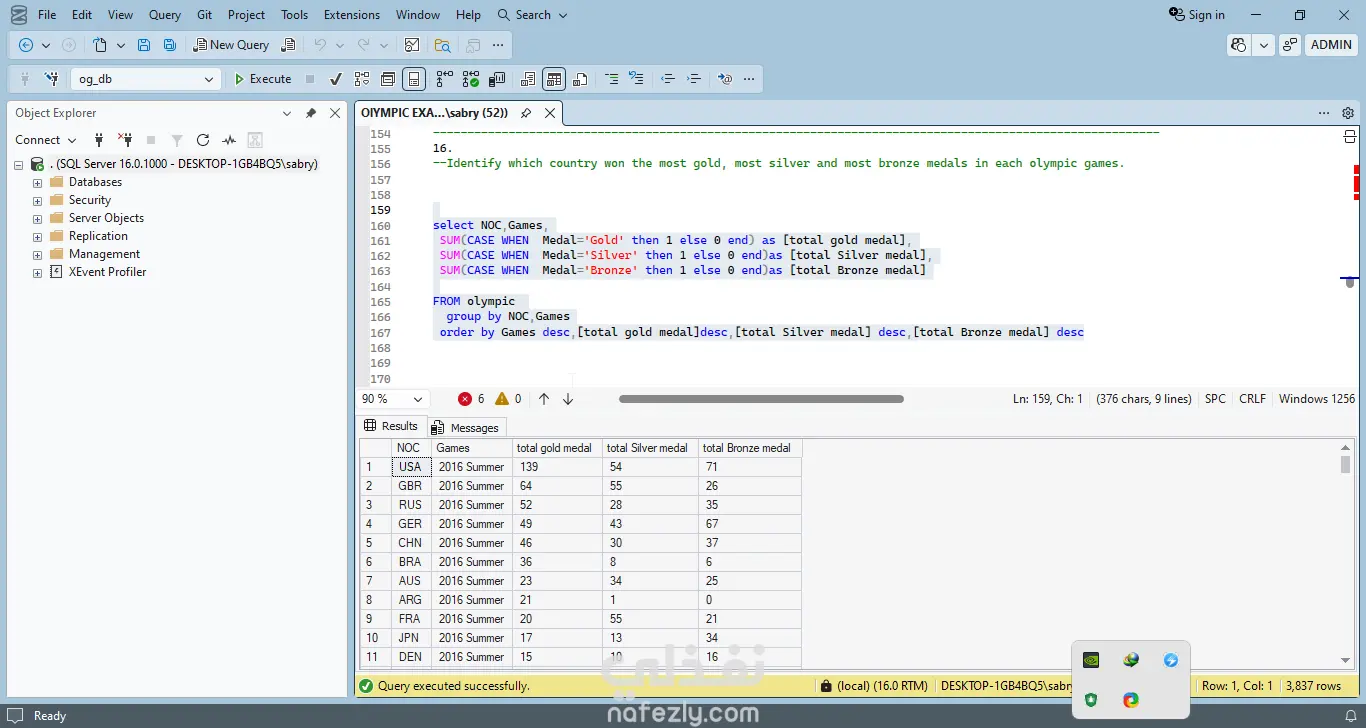This screenshot has width=1366, height=728.
Task: Toggle Results to Grid output mode
Action: (x=554, y=79)
